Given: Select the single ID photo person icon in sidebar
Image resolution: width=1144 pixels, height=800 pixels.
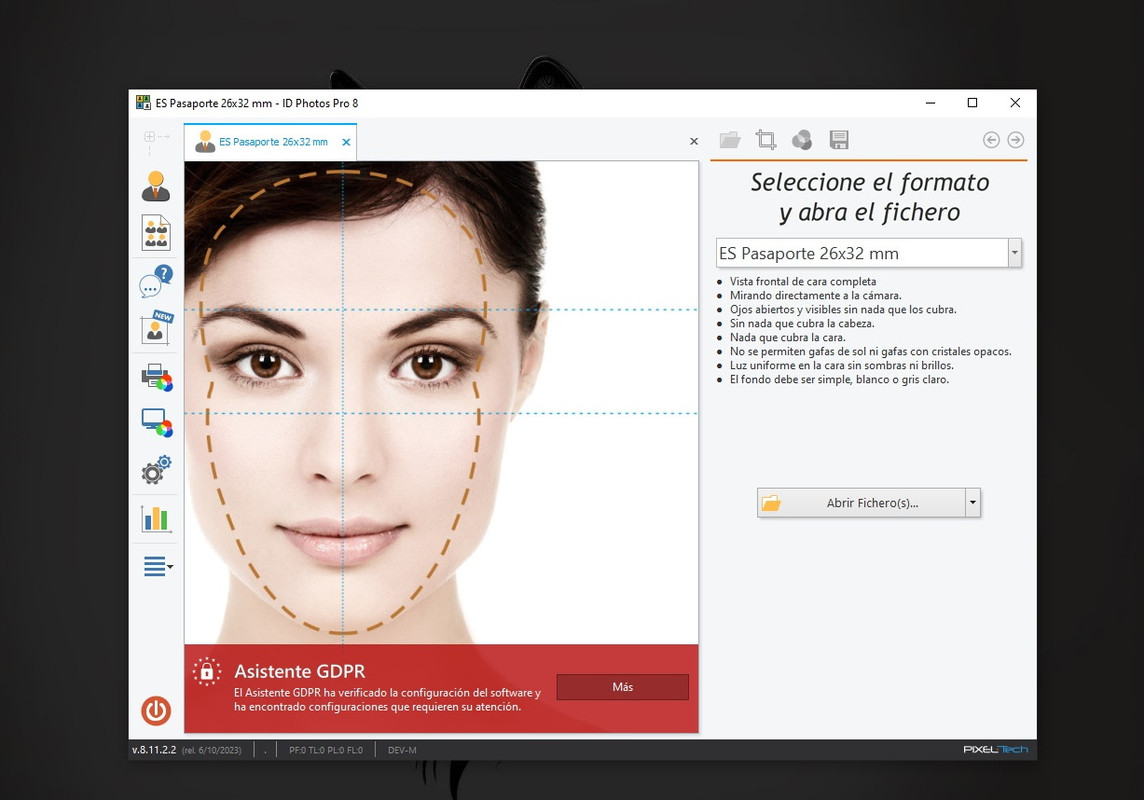Looking at the screenshot, I should [x=155, y=187].
